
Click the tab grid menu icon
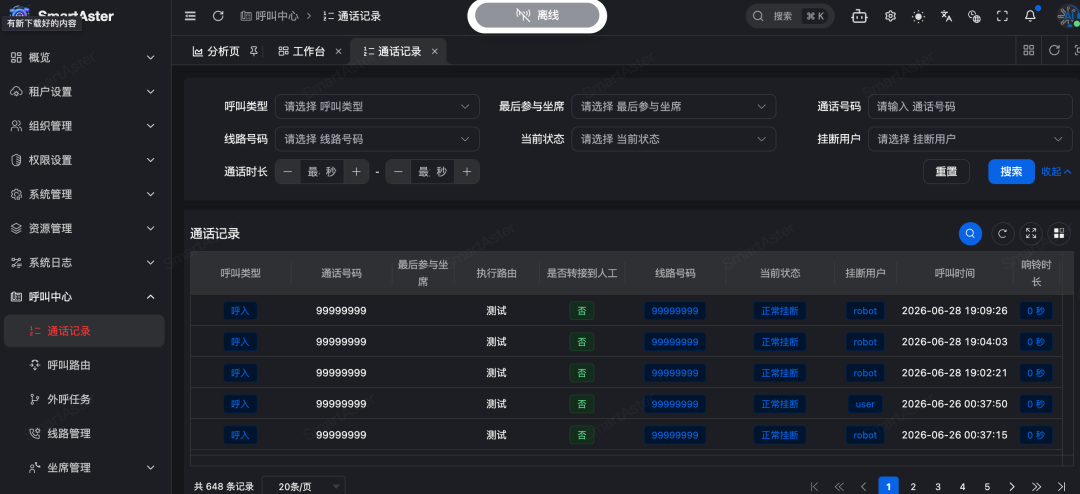(1029, 50)
